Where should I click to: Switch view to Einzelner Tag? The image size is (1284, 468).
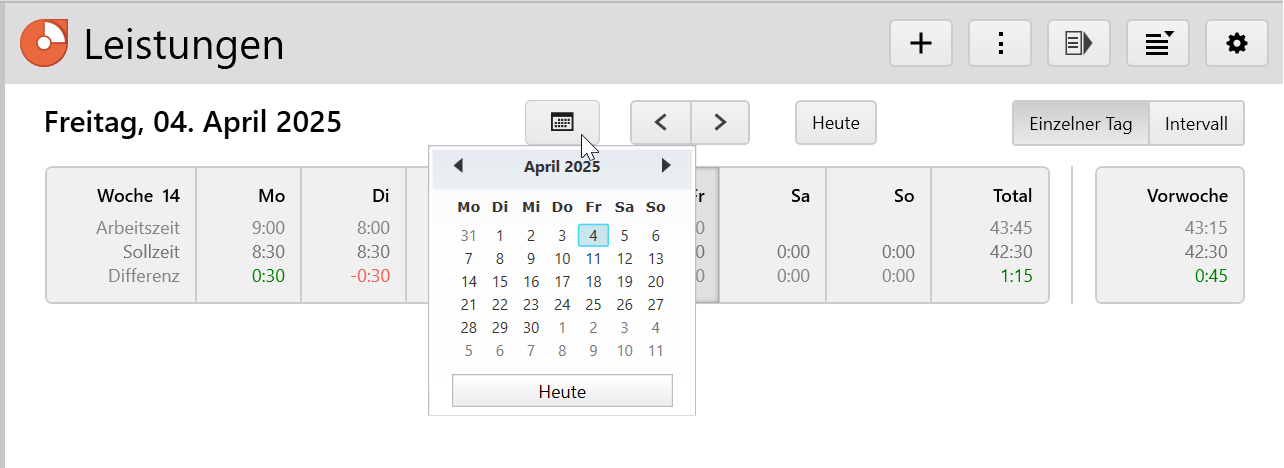[x=1081, y=124]
